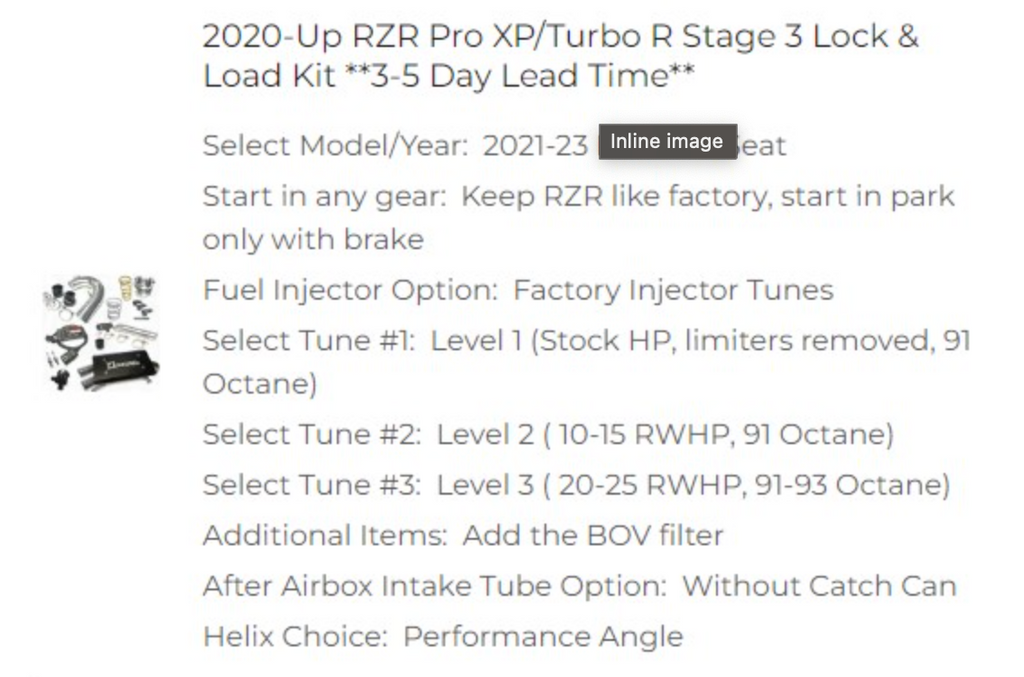This screenshot has width=1024, height=677.
Task: Click the Additional Items label
Action: (325, 535)
